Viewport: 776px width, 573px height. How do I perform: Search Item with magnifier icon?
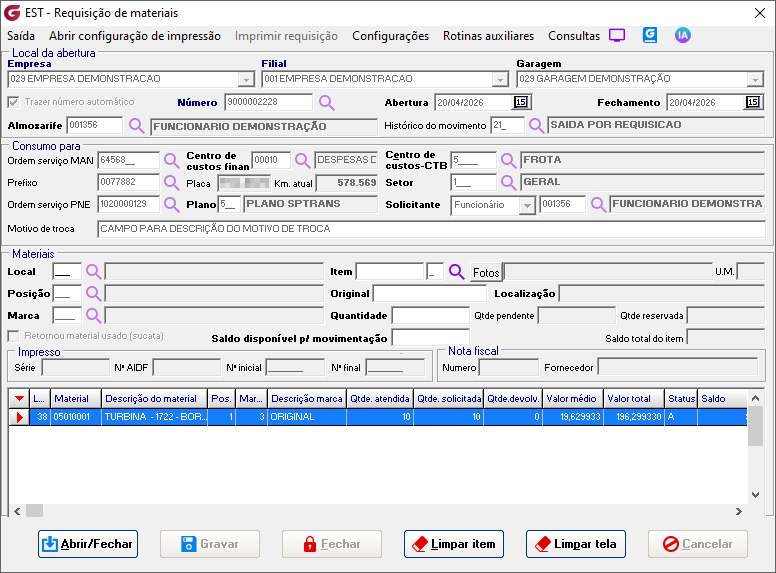[457, 272]
